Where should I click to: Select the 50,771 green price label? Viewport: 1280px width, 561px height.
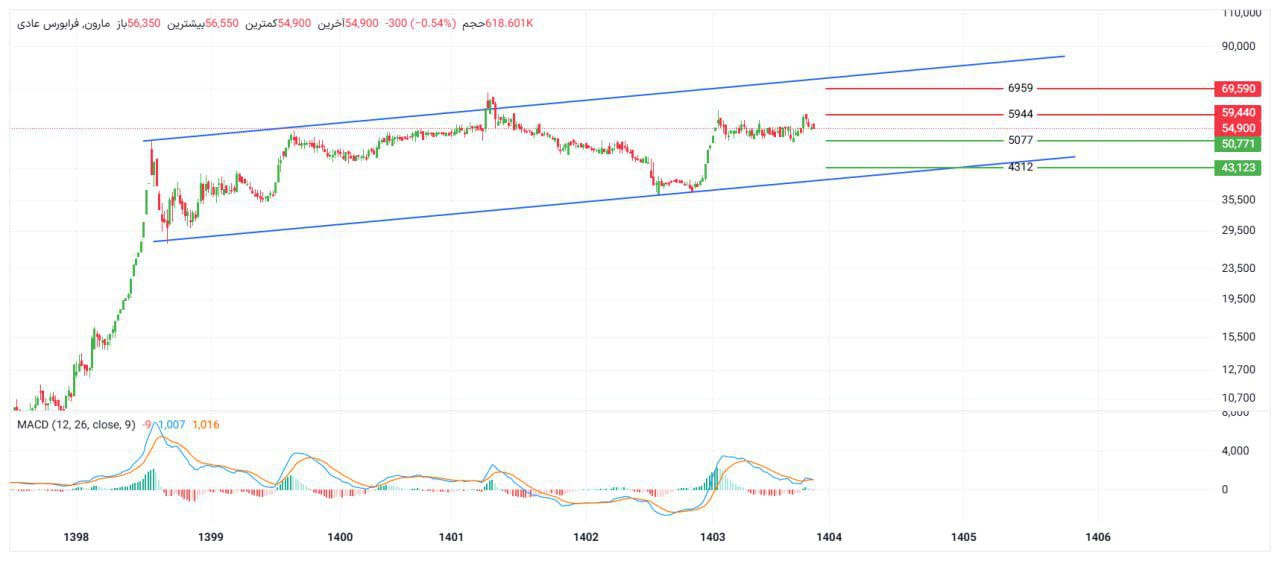click(1237, 144)
